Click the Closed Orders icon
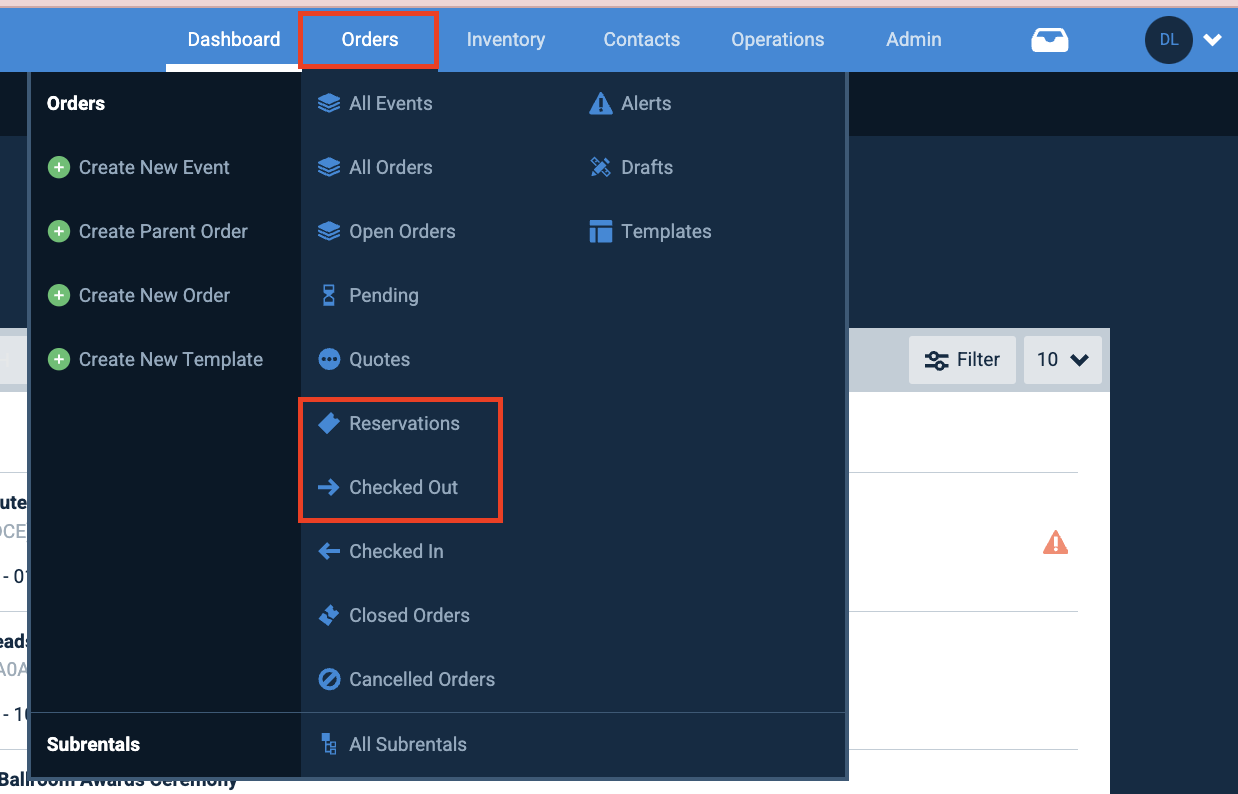 click(x=329, y=615)
